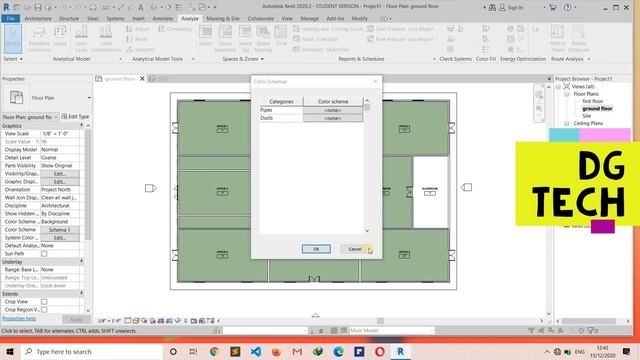640x360 pixels.
Task: Select ground floor in Project Browser
Action: click(597, 109)
